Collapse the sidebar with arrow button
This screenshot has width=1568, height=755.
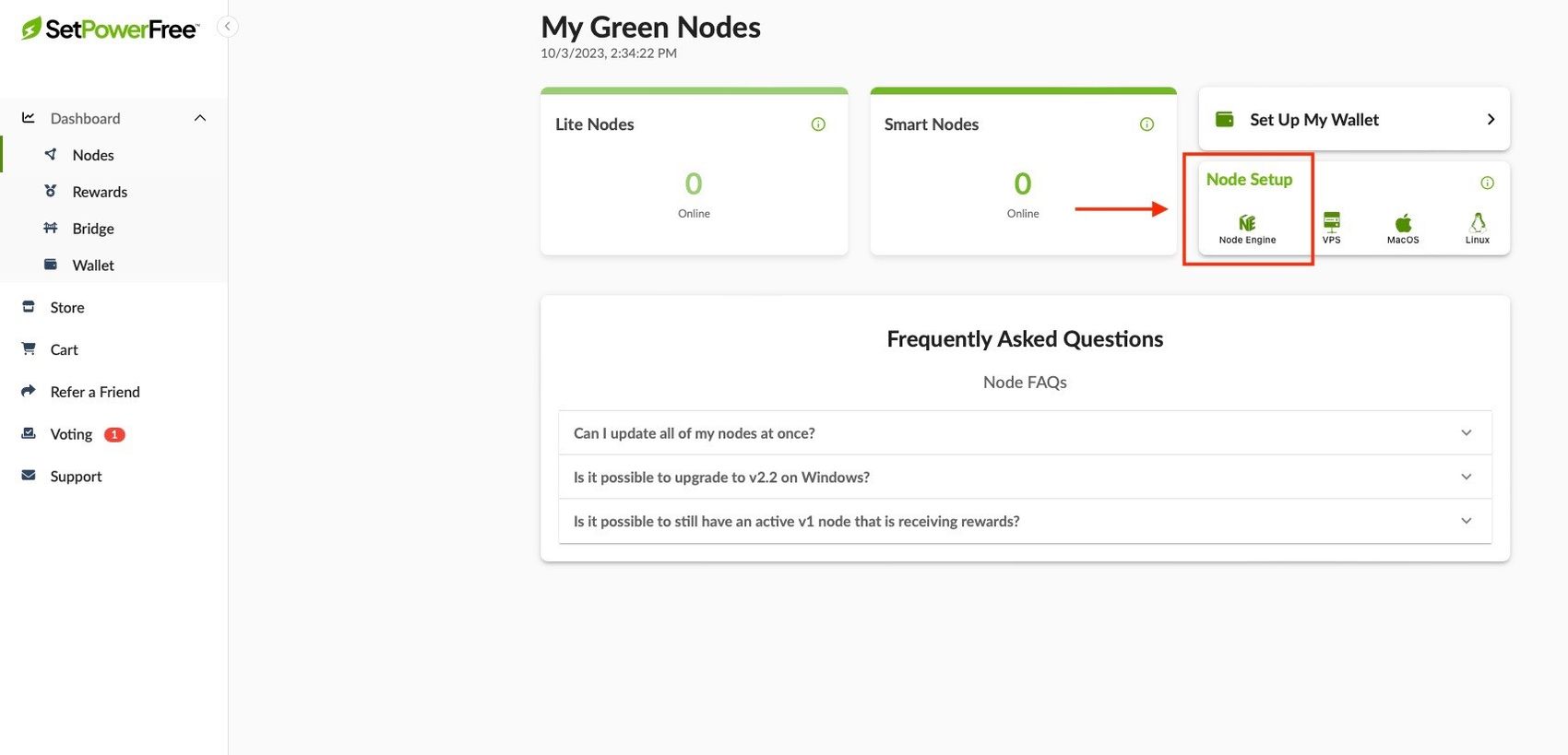228,27
